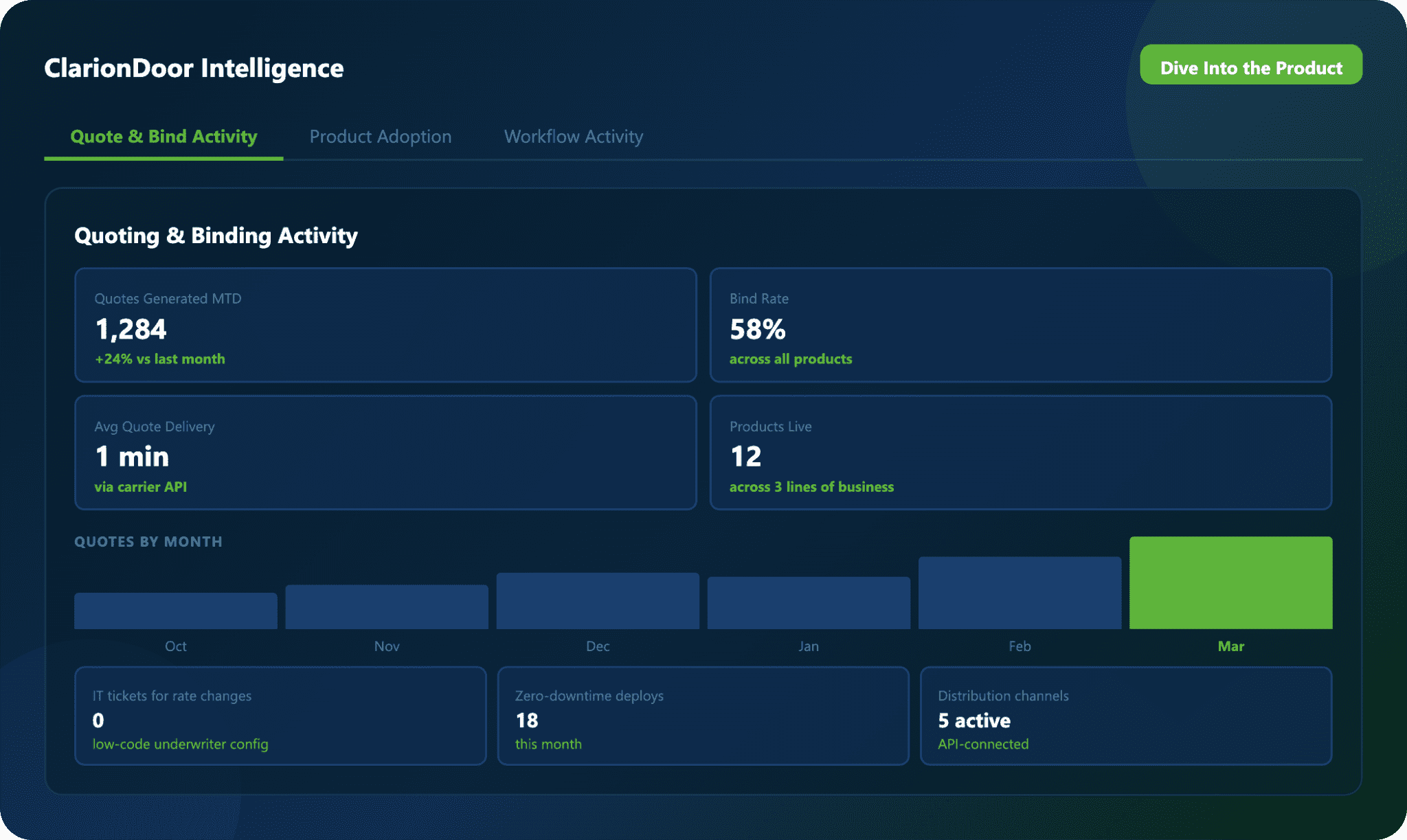Open the Avg Quote Delivery card

pyautogui.click(x=385, y=453)
